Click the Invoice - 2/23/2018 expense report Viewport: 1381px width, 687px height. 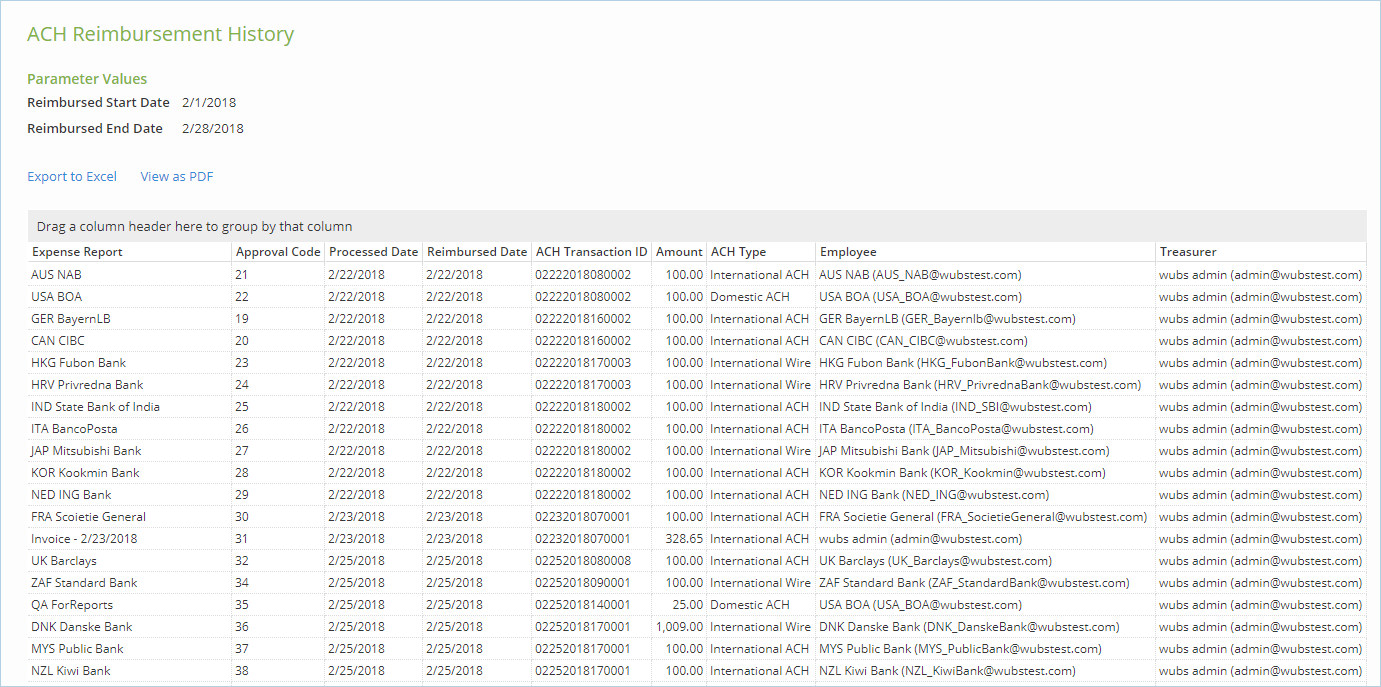84,539
